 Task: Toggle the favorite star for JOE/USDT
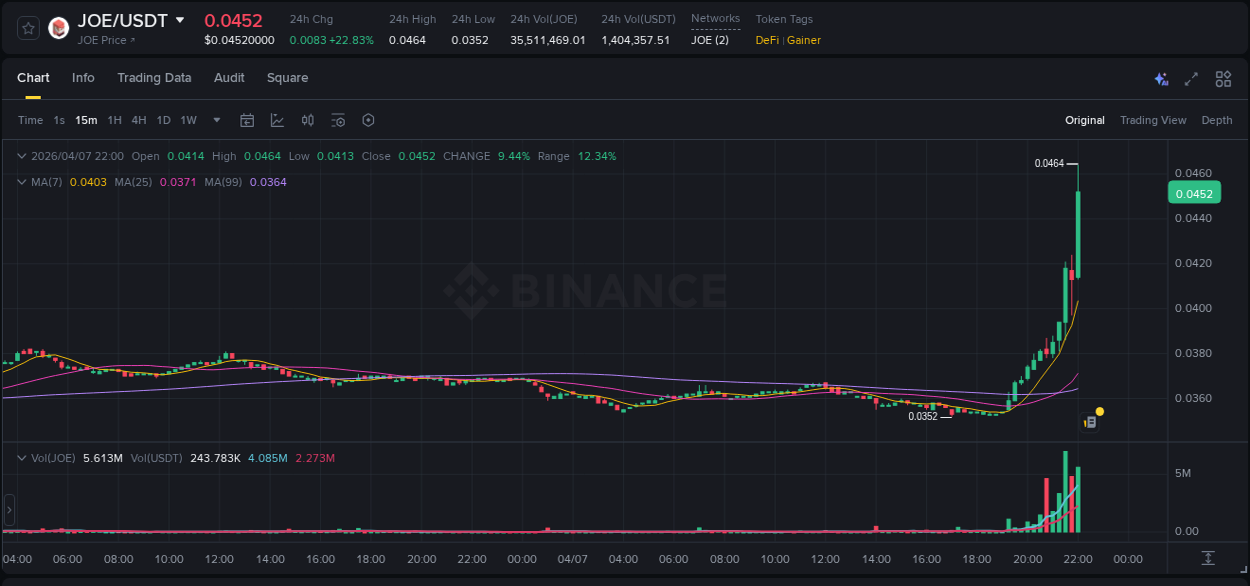pos(27,27)
